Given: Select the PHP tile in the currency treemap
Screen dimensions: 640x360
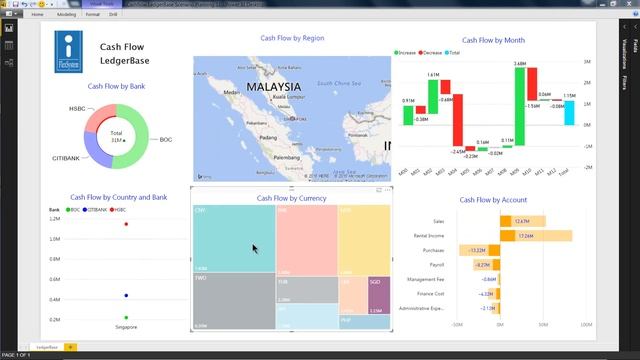Looking at the screenshot, I should pyautogui.click(x=364, y=322).
